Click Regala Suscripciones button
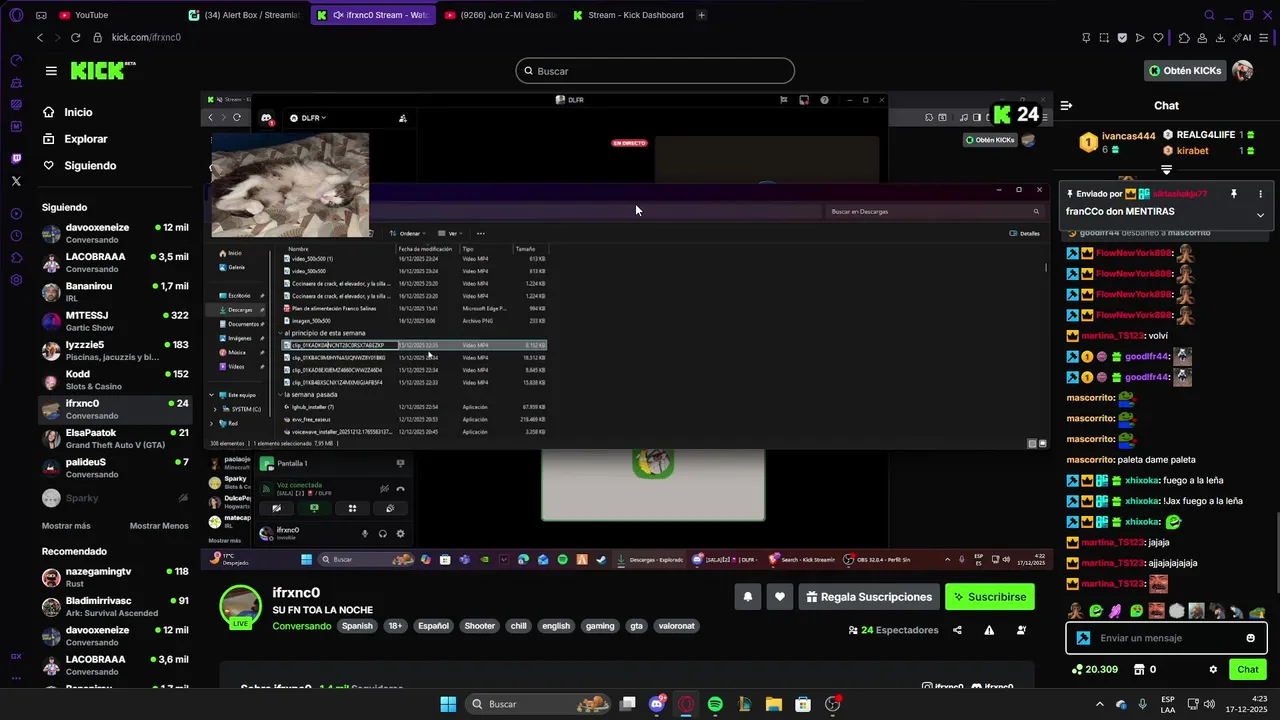 (x=869, y=597)
